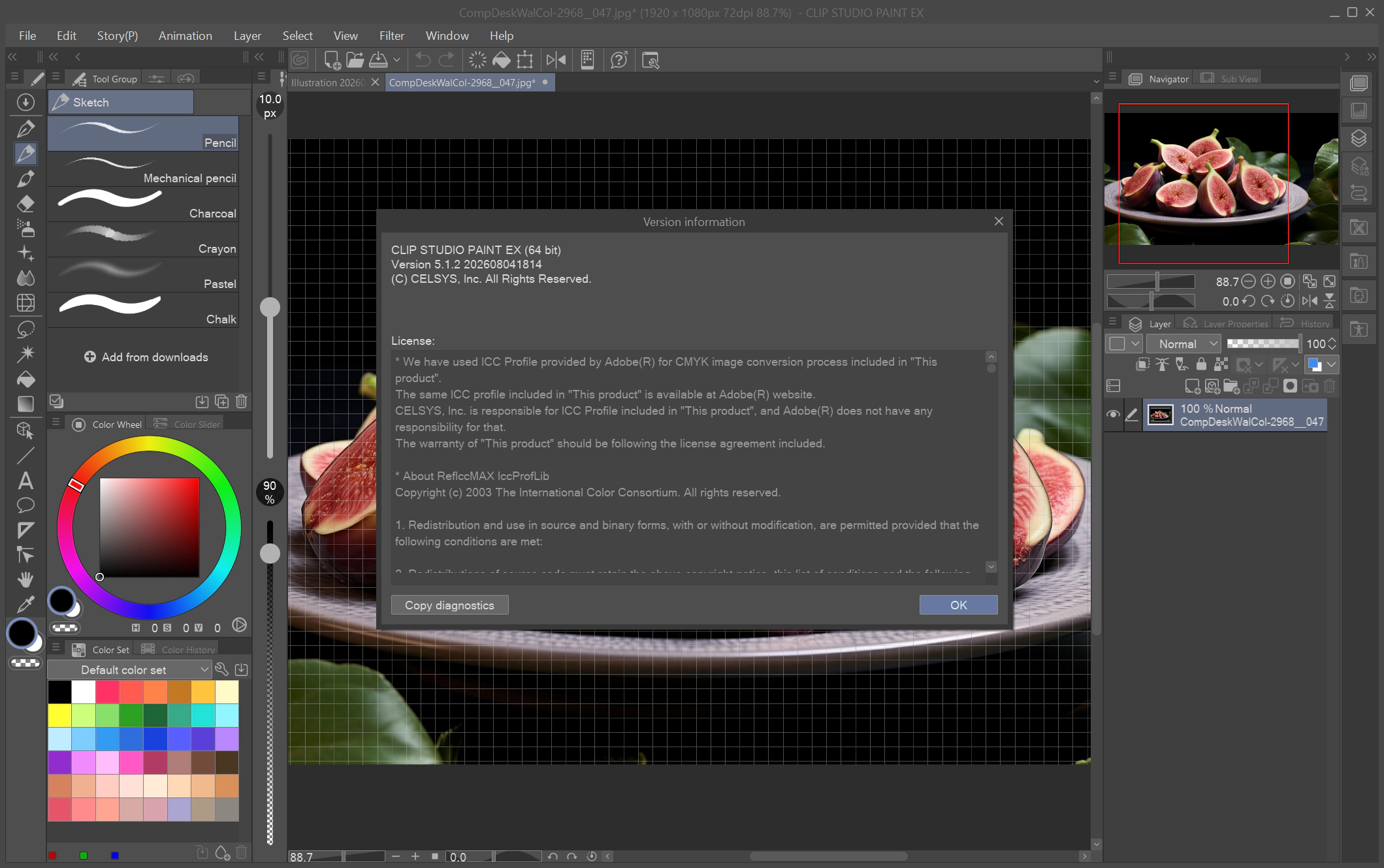Image resolution: width=1384 pixels, height=868 pixels.
Task: Pick the Hand move tool
Action: (x=25, y=580)
